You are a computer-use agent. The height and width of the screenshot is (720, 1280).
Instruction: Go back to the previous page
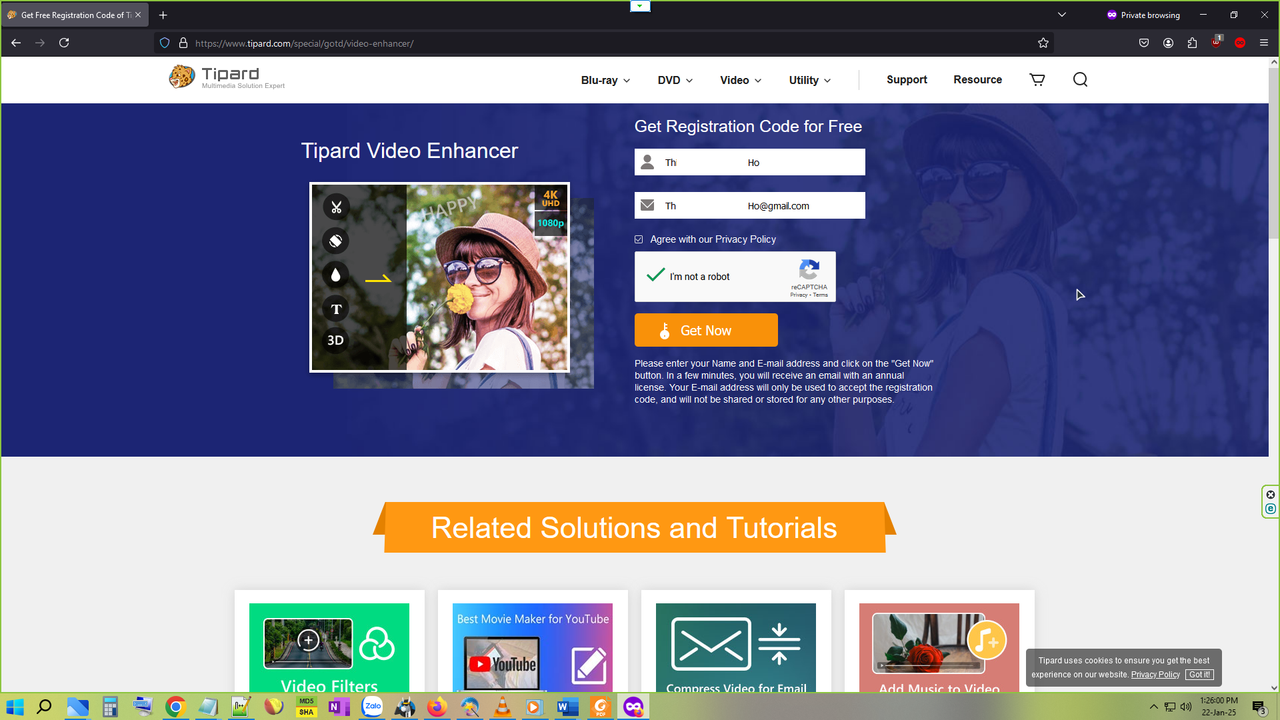16,43
